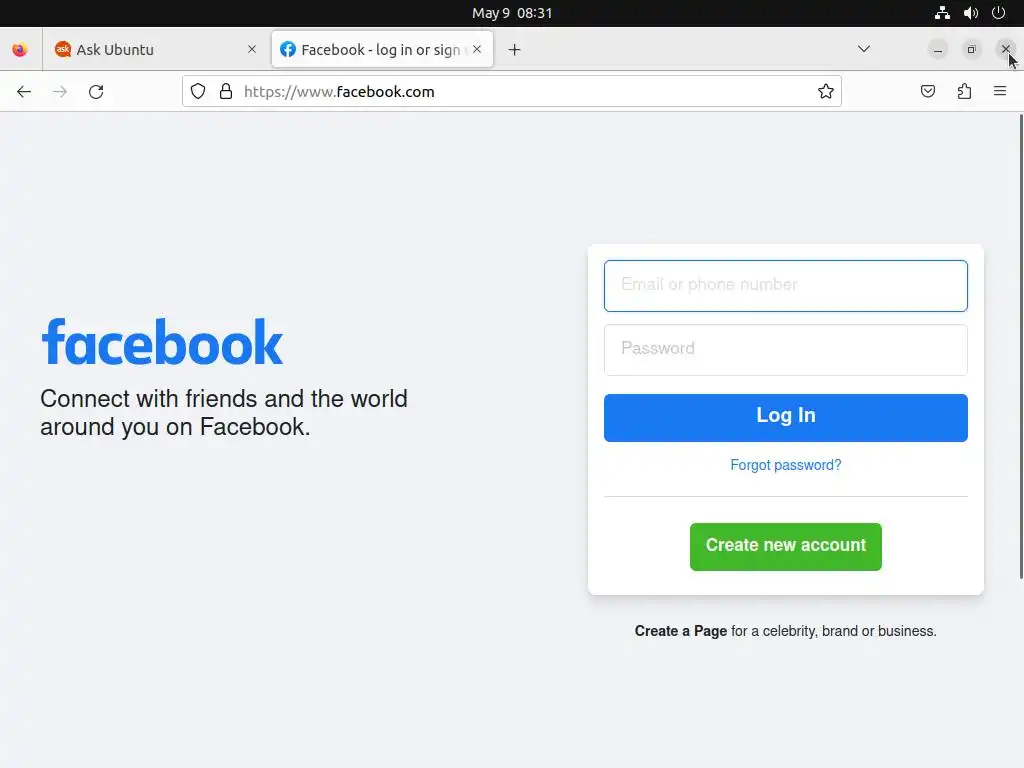The height and width of the screenshot is (768, 1024).
Task: Focus the Password field
Action: pos(786,350)
